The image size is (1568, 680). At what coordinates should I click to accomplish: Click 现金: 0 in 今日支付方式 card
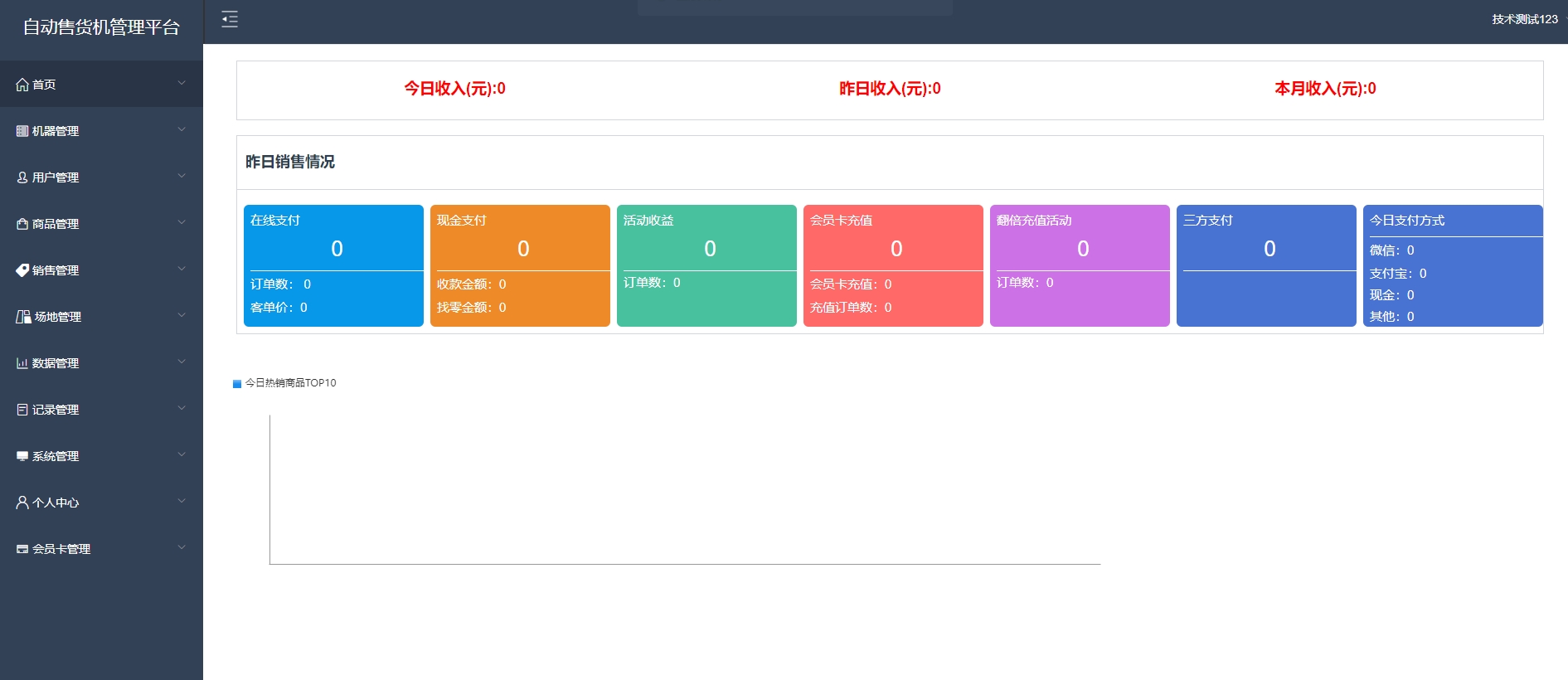[x=1392, y=295]
